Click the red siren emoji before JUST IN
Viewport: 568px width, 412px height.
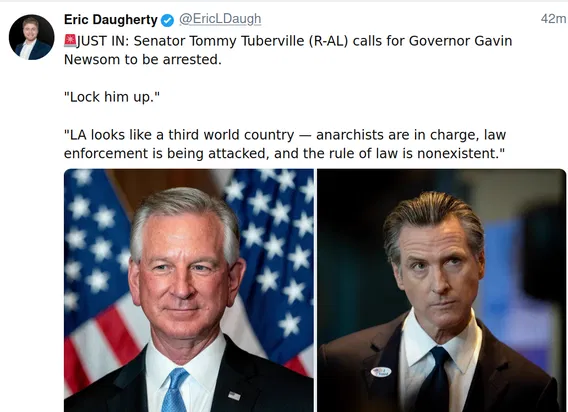pyautogui.click(x=70, y=41)
